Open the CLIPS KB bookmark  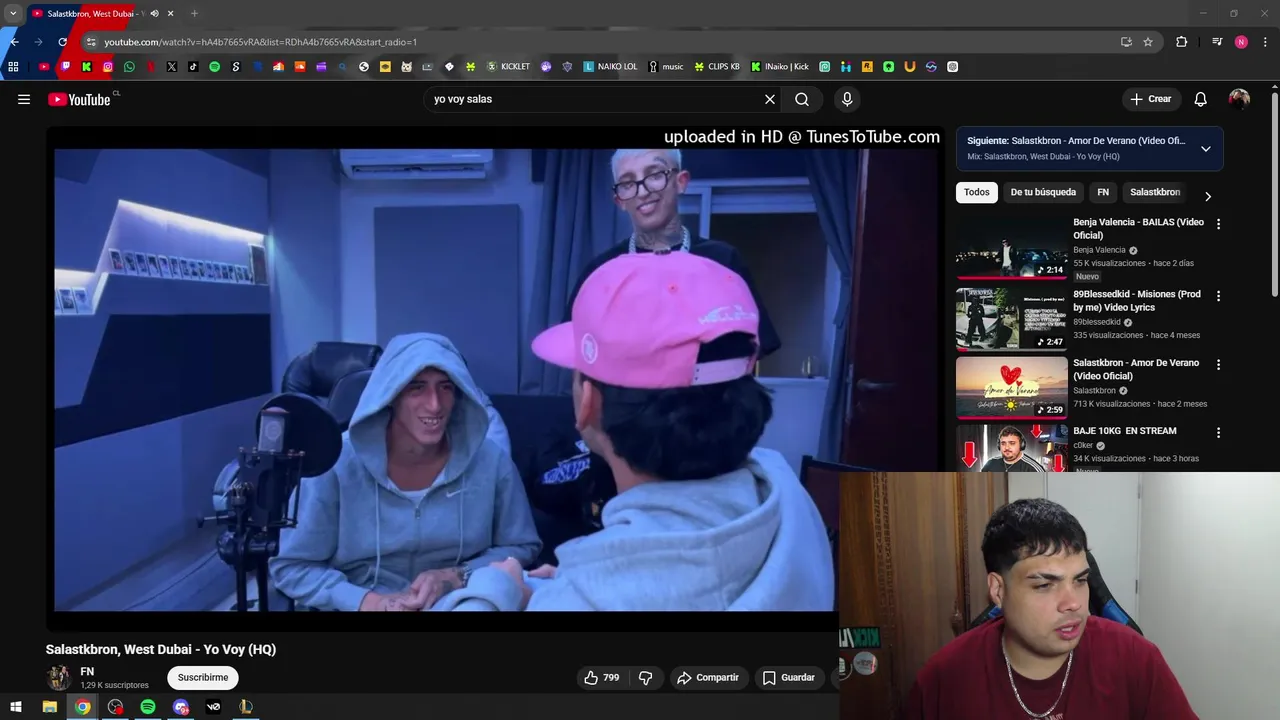pyautogui.click(x=717, y=67)
